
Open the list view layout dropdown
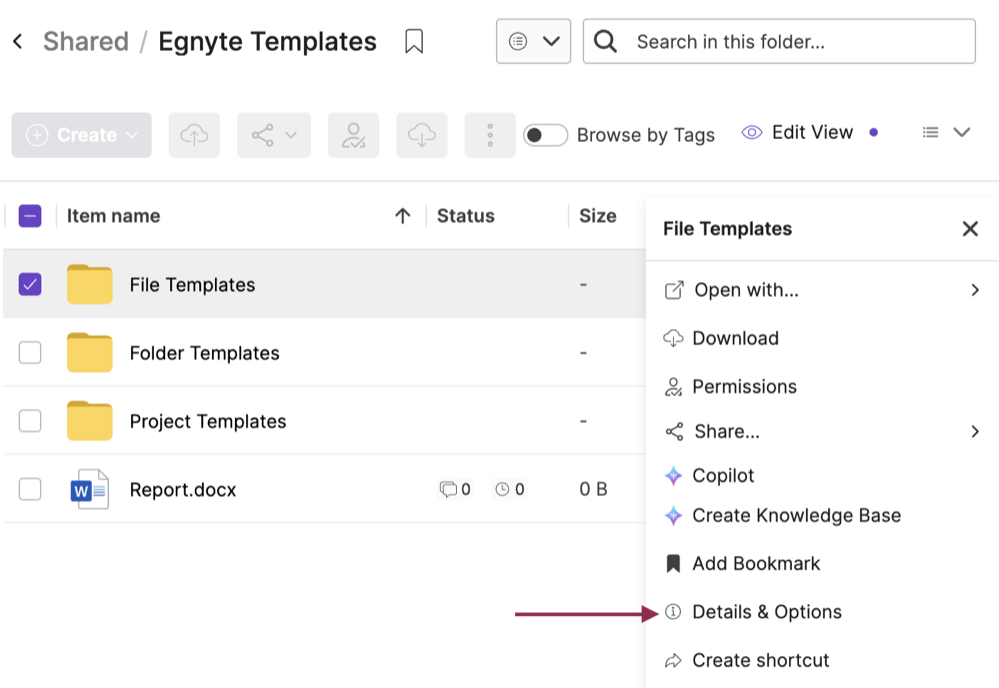click(x=946, y=133)
